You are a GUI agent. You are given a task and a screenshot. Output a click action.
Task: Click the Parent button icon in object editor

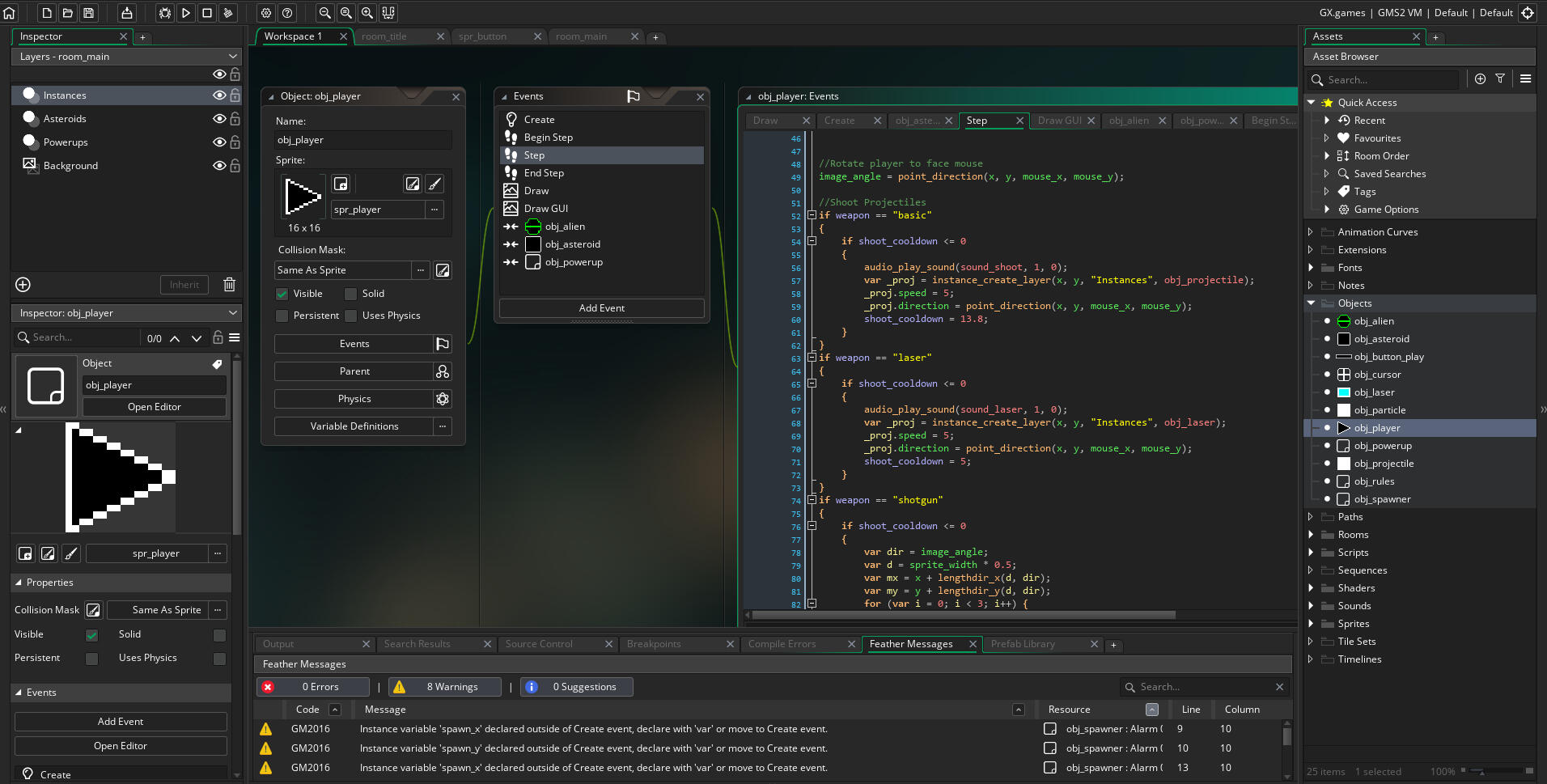443,371
